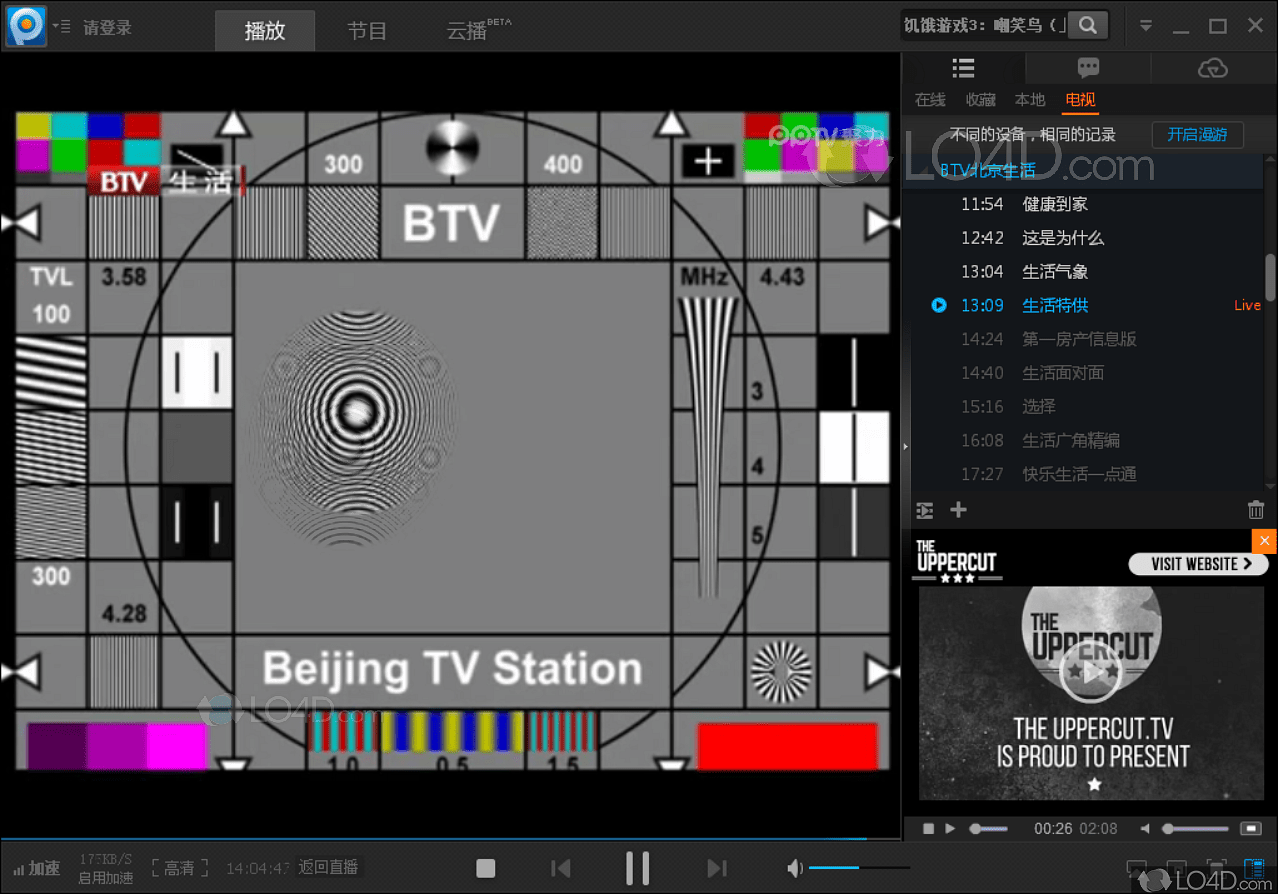This screenshot has height=894, width=1278.
Task: Select the 15:16 选择 program
Action: 1085,407
